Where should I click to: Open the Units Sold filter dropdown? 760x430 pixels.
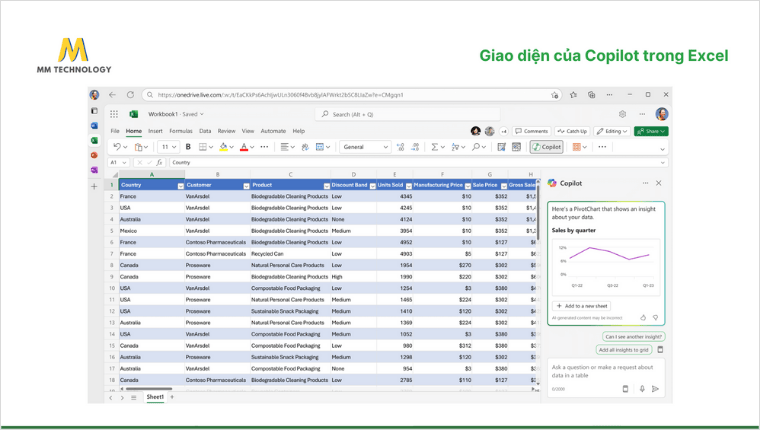pos(409,186)
